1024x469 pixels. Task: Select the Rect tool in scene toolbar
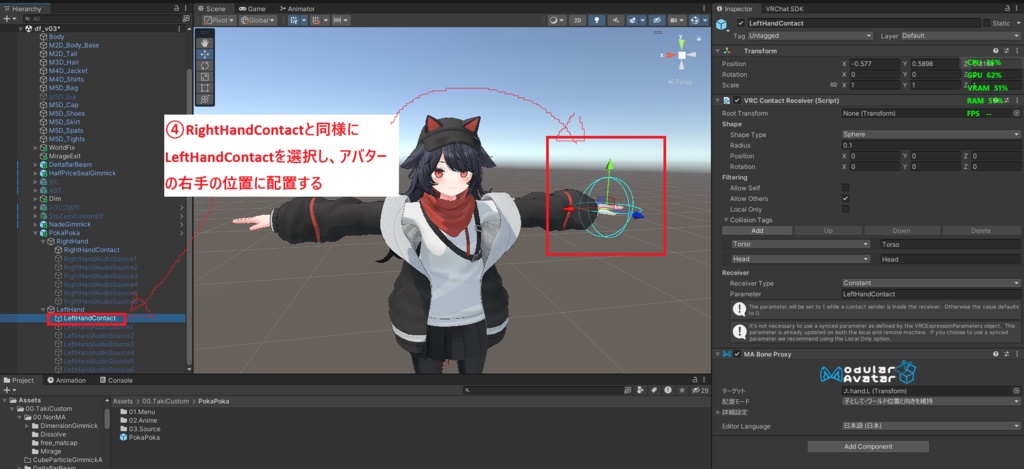[204, 88]
